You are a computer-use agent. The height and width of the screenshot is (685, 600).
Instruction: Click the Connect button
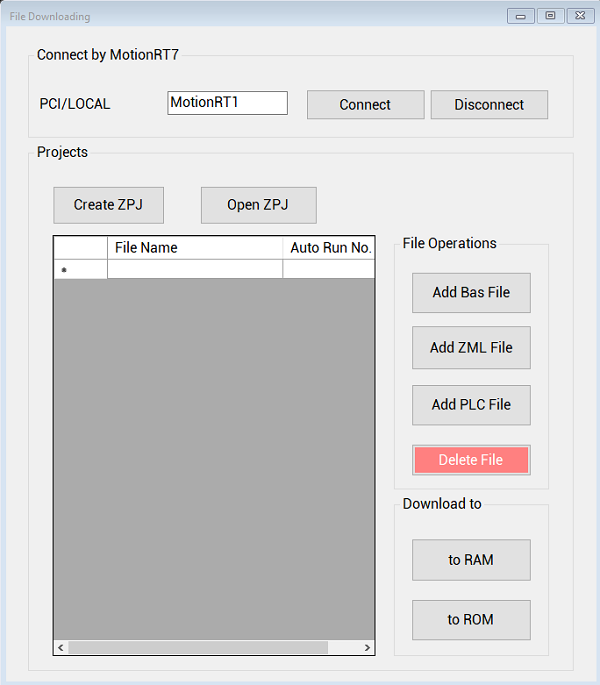tap(365, 105)
